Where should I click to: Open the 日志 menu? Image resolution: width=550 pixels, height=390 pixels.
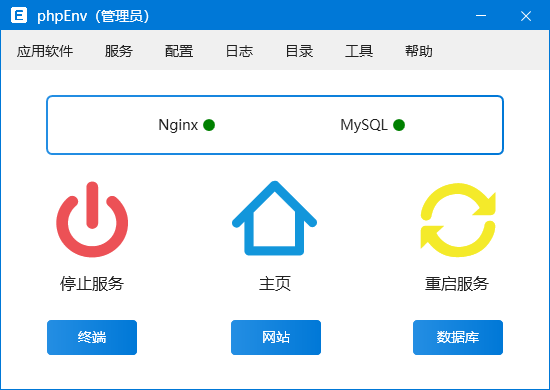[239, 51]
